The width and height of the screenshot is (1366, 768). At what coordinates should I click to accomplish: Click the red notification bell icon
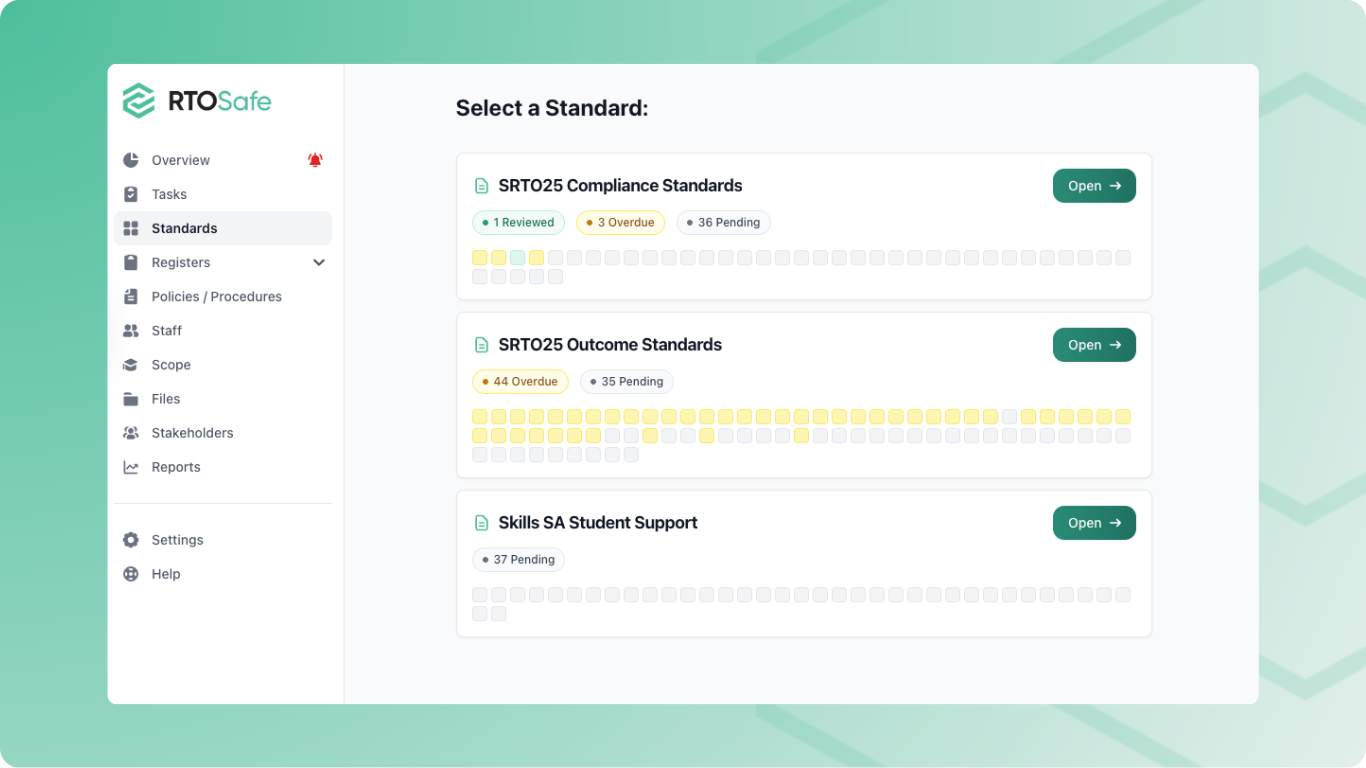[315, 160]
